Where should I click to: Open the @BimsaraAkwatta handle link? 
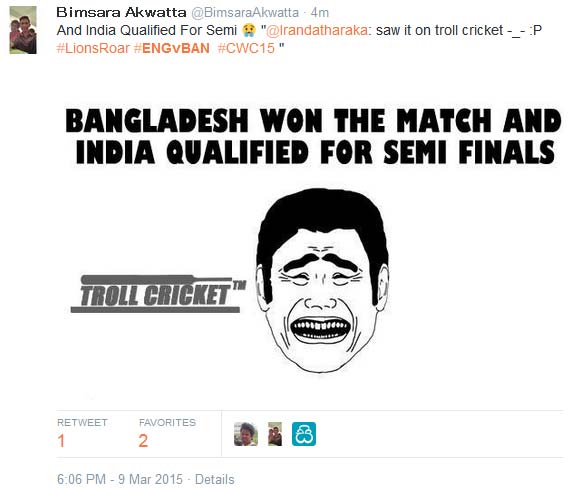(245, 13)
